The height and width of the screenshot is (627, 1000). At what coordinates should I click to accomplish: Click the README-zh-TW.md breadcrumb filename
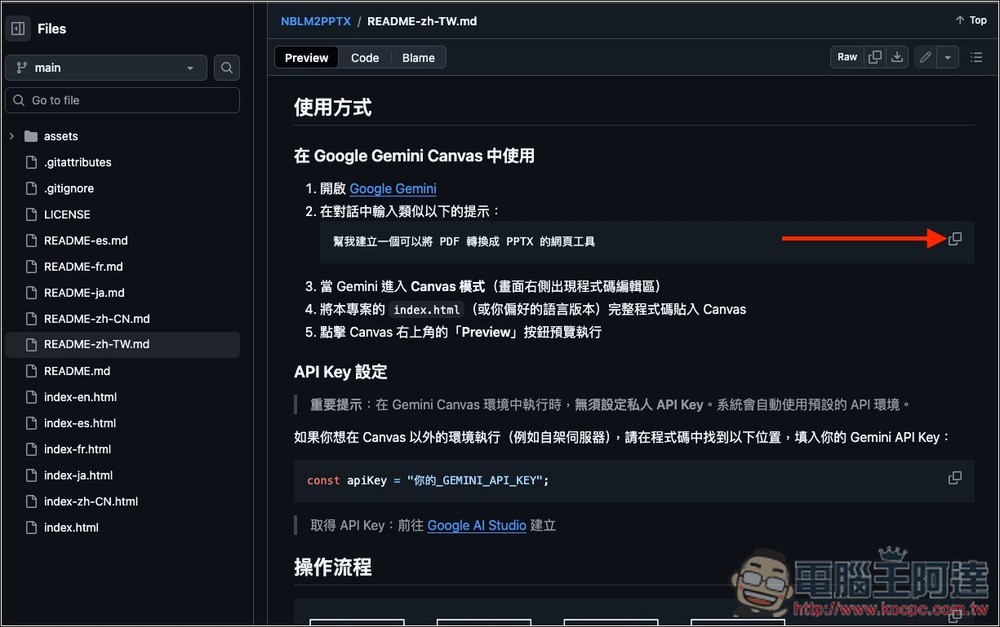[422, 21]
